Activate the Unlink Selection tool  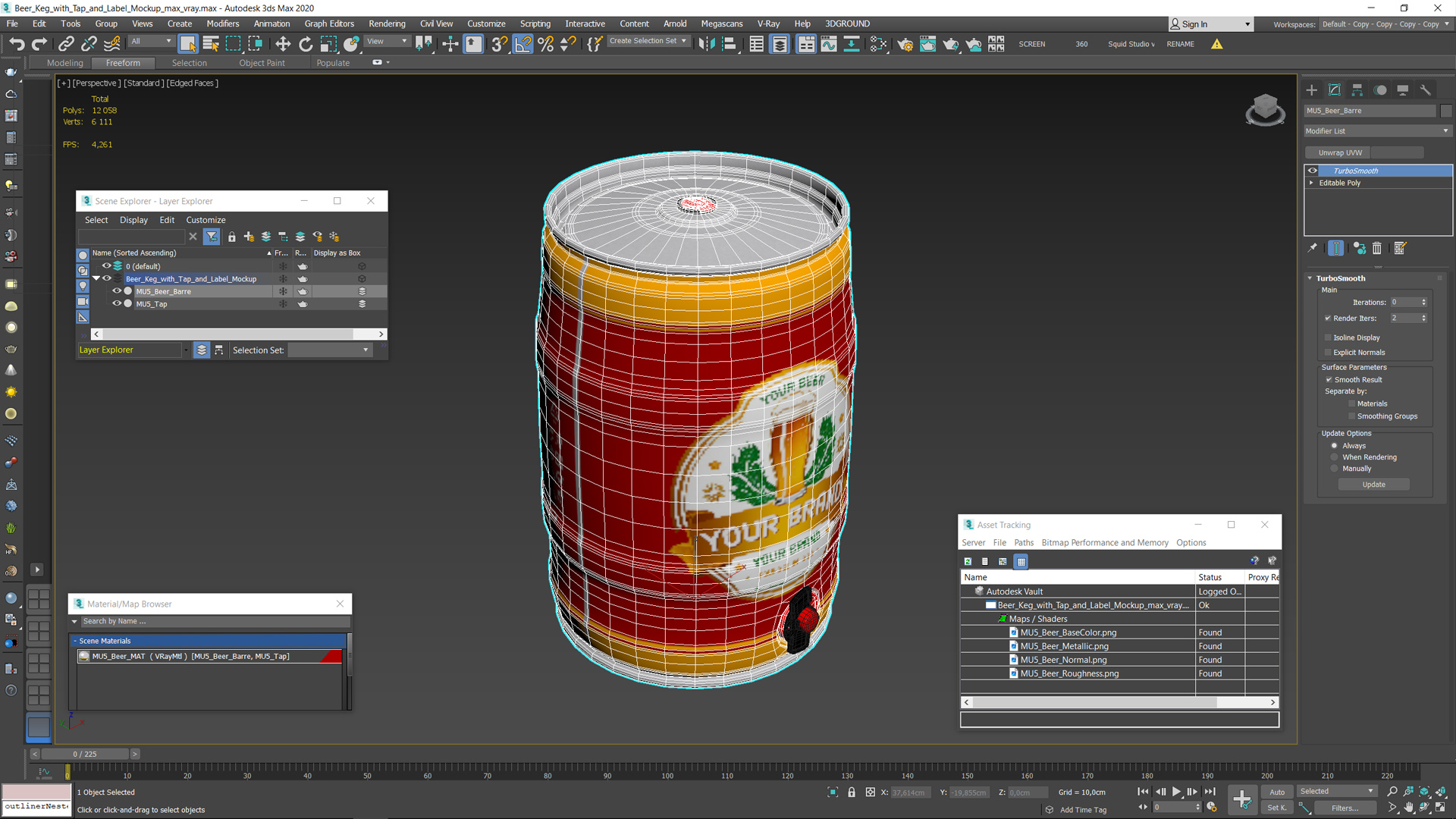(x=89, y=44)
